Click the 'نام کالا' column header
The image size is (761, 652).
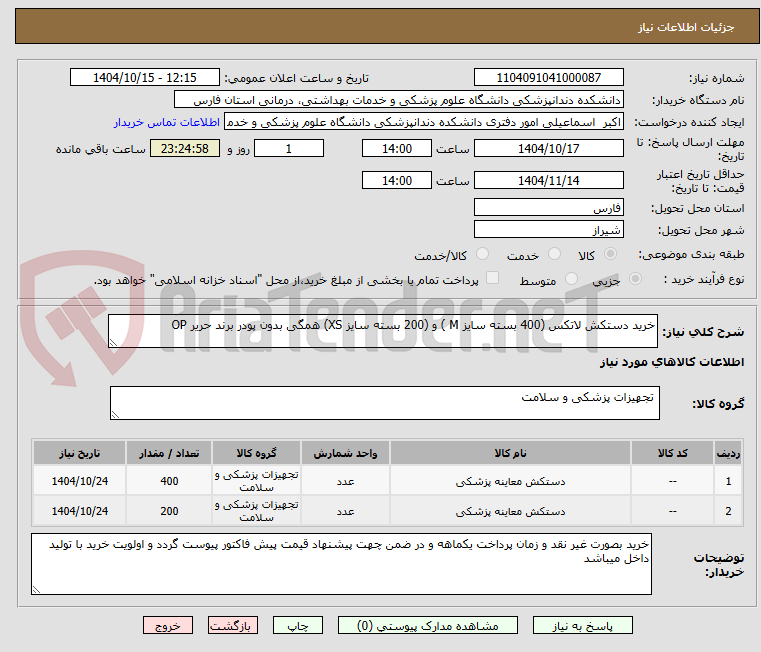[510, 453]
